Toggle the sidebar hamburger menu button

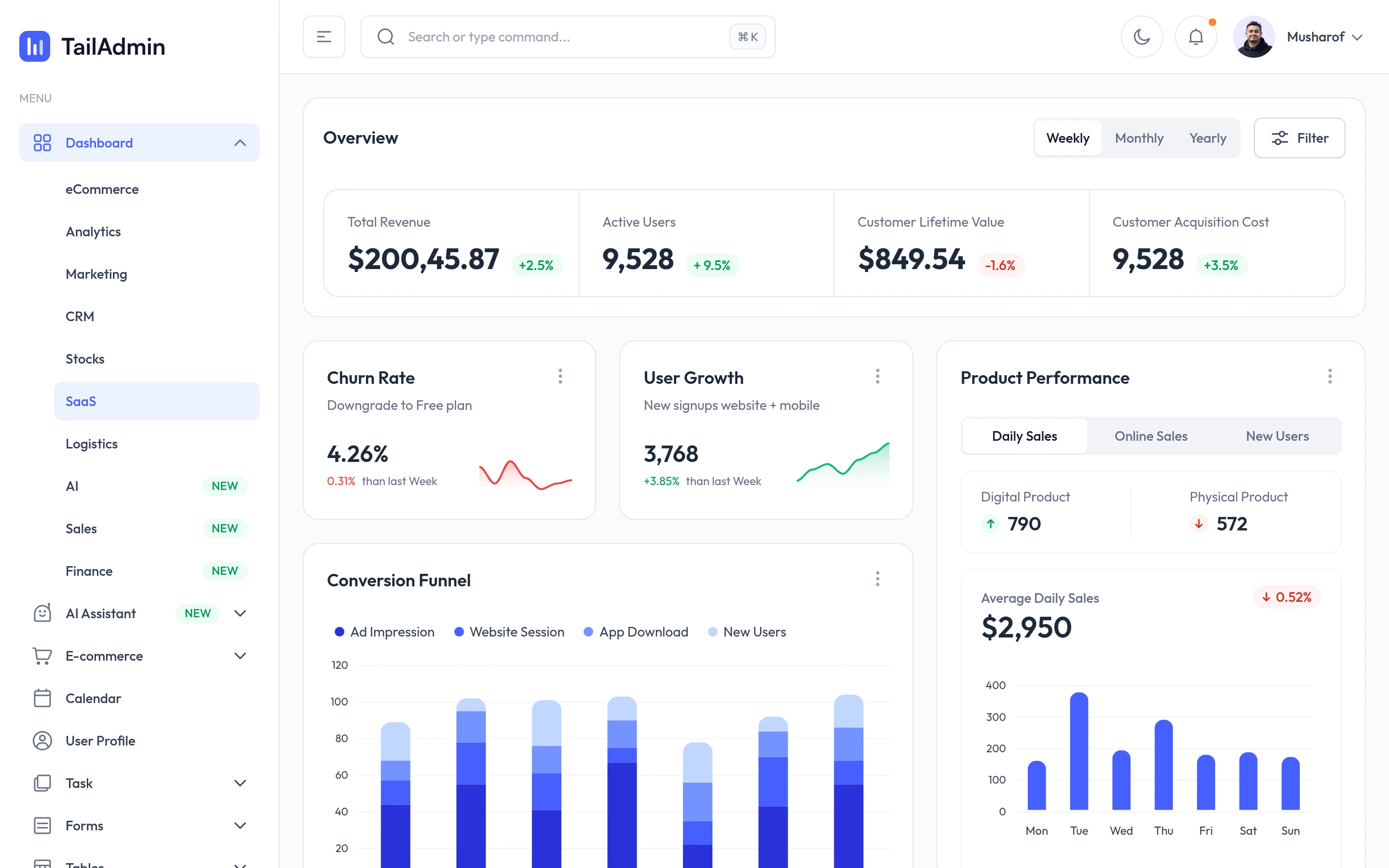[x=324, y=37]
